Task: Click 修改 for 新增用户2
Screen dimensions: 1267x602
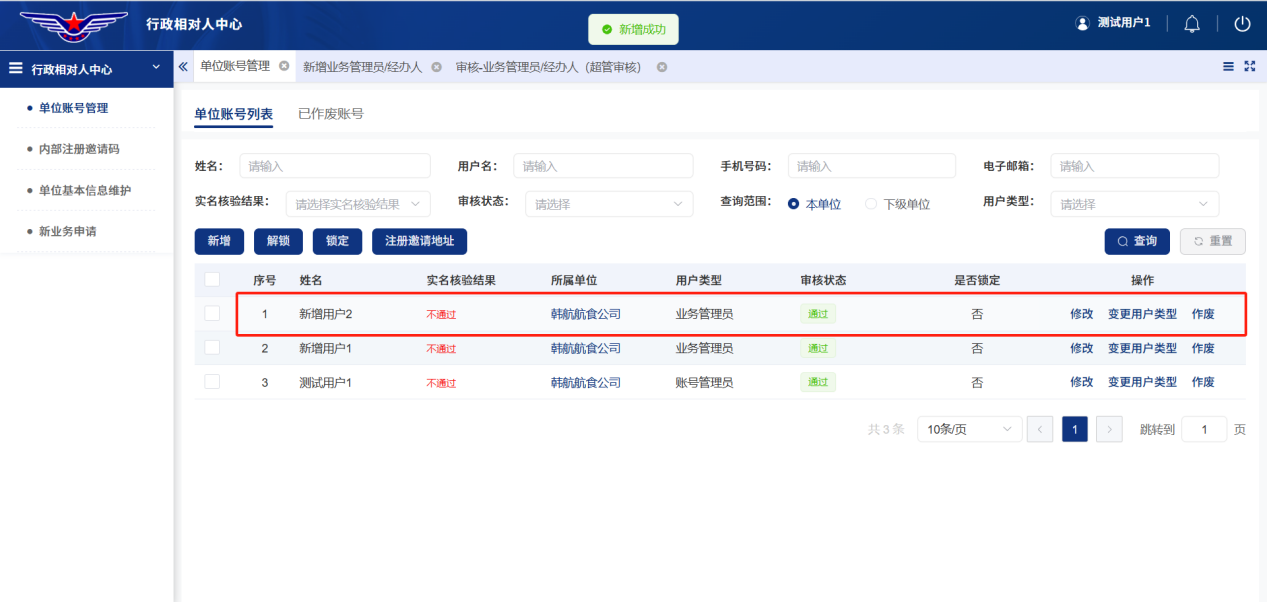Action: [1082, 314]
